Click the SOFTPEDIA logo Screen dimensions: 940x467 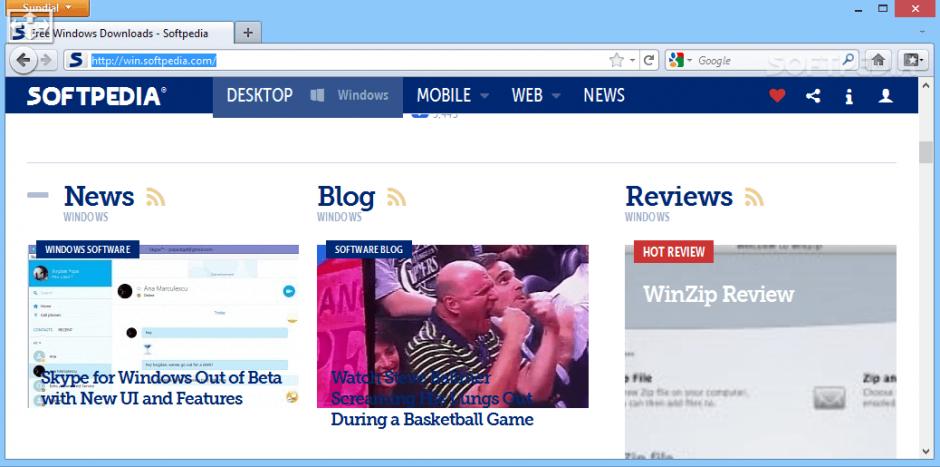click(97, 96)
